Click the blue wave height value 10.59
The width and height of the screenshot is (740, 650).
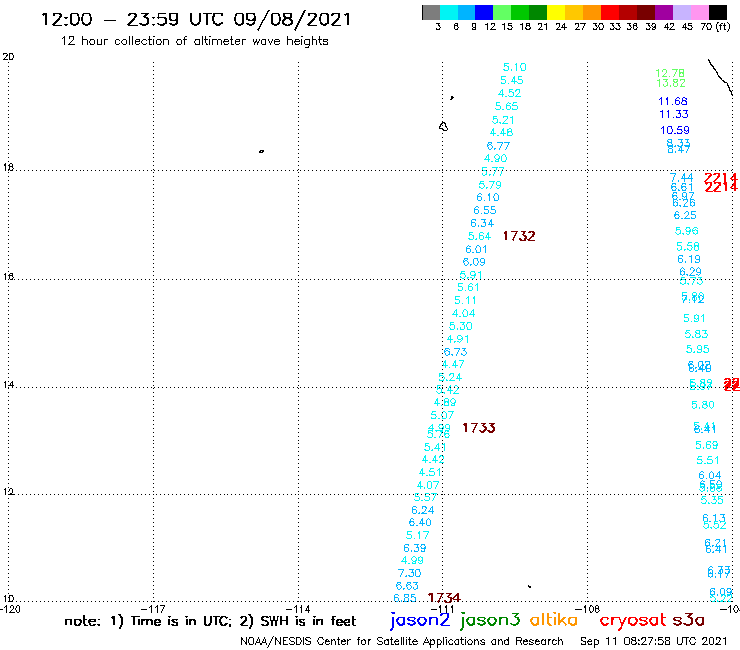point(674,130)
